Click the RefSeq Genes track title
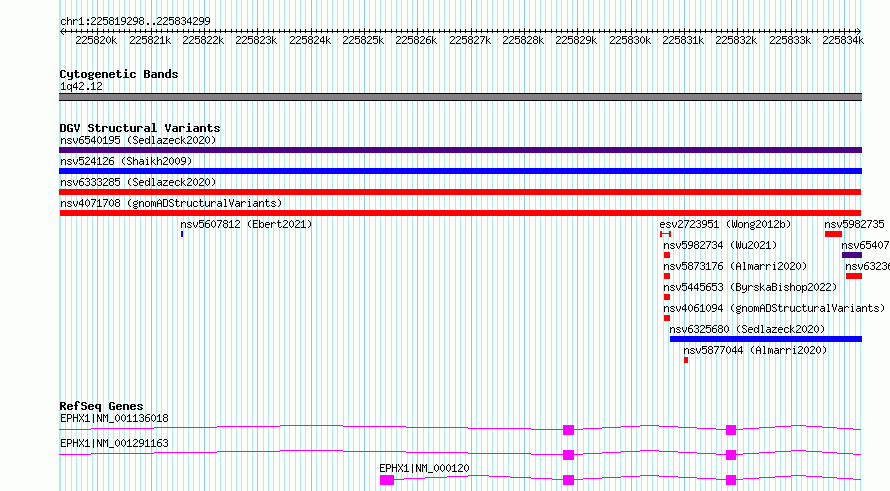890x491 pixels. 101,406
